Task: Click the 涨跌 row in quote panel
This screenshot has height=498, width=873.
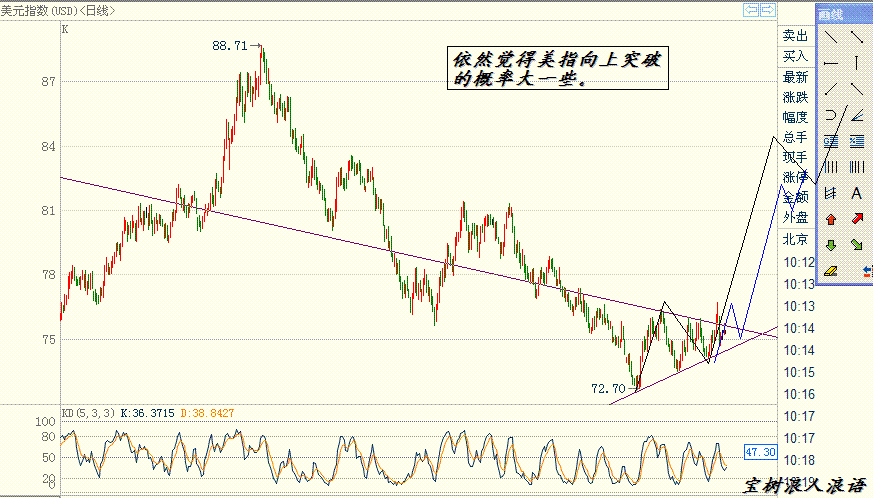Action: coord(795,97)
